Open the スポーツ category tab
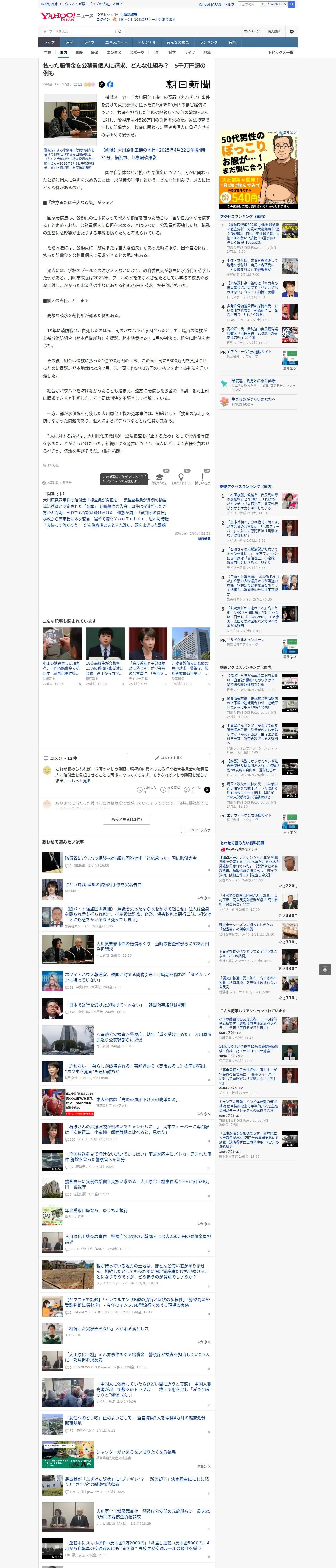Image resolution: width=336 pixels, height=1568 pixels. tap(137, 52)
